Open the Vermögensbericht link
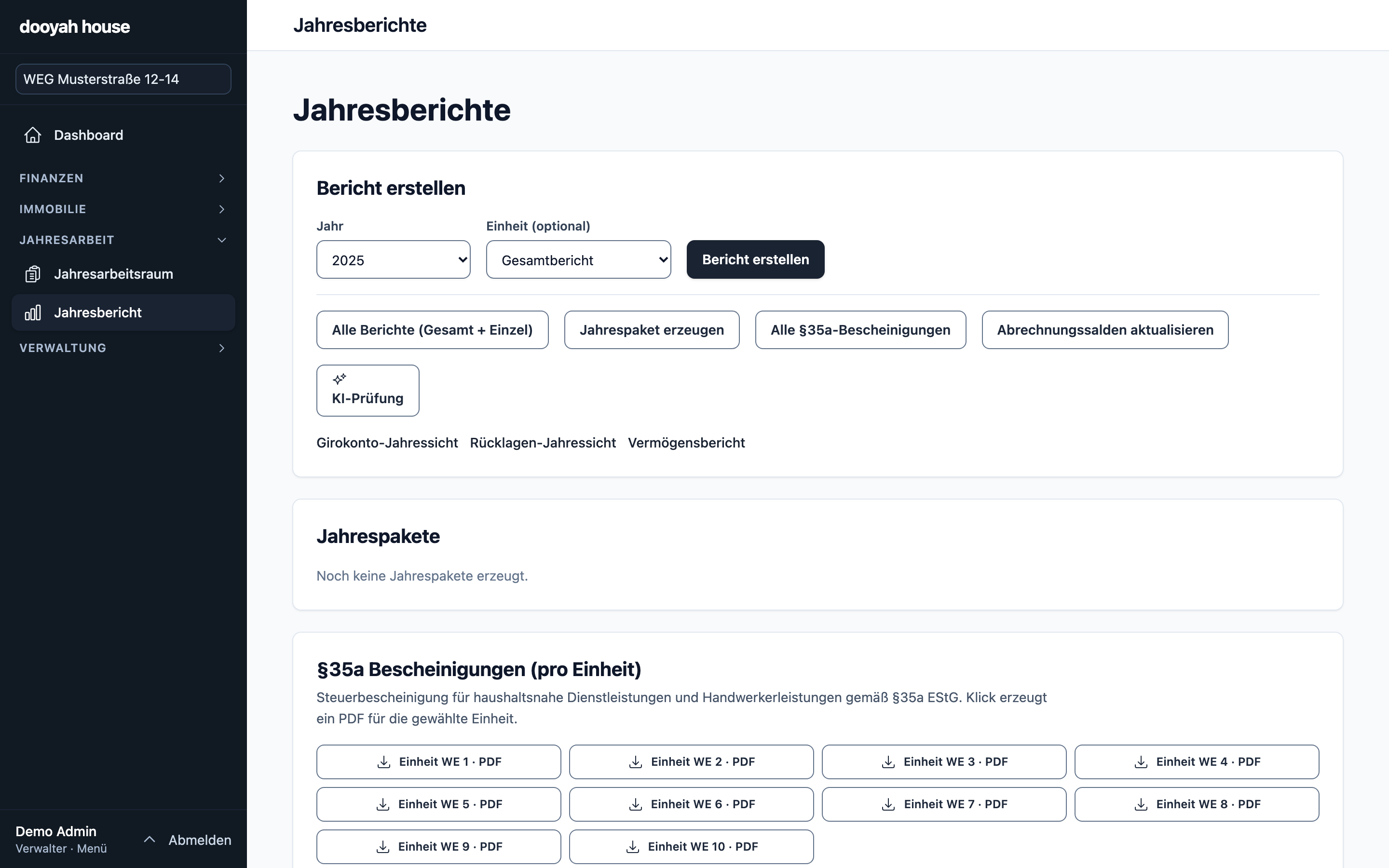 pos(686,443)
